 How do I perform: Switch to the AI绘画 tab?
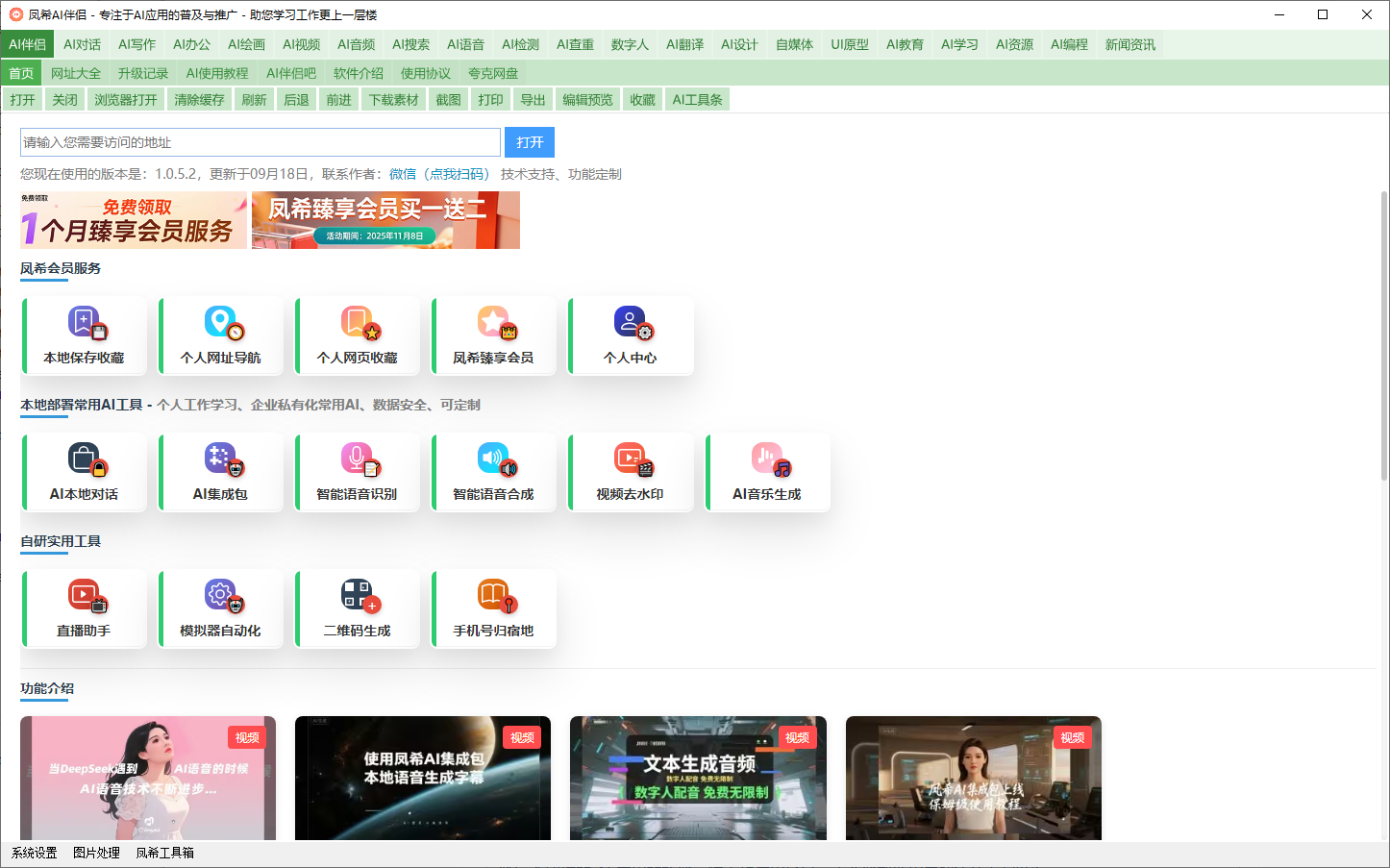[247, 44]
